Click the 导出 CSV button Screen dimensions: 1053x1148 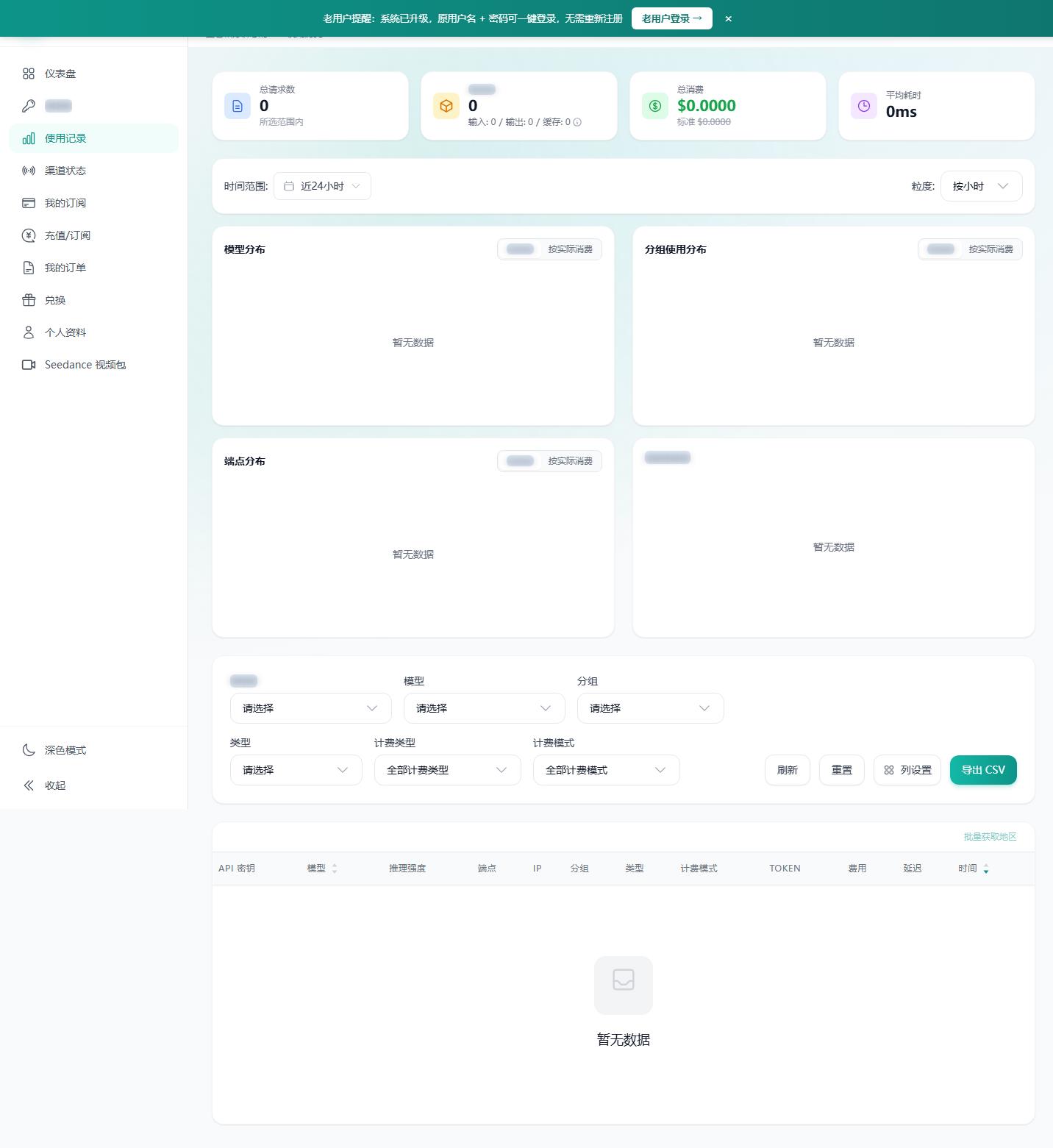tap(983, 770)
